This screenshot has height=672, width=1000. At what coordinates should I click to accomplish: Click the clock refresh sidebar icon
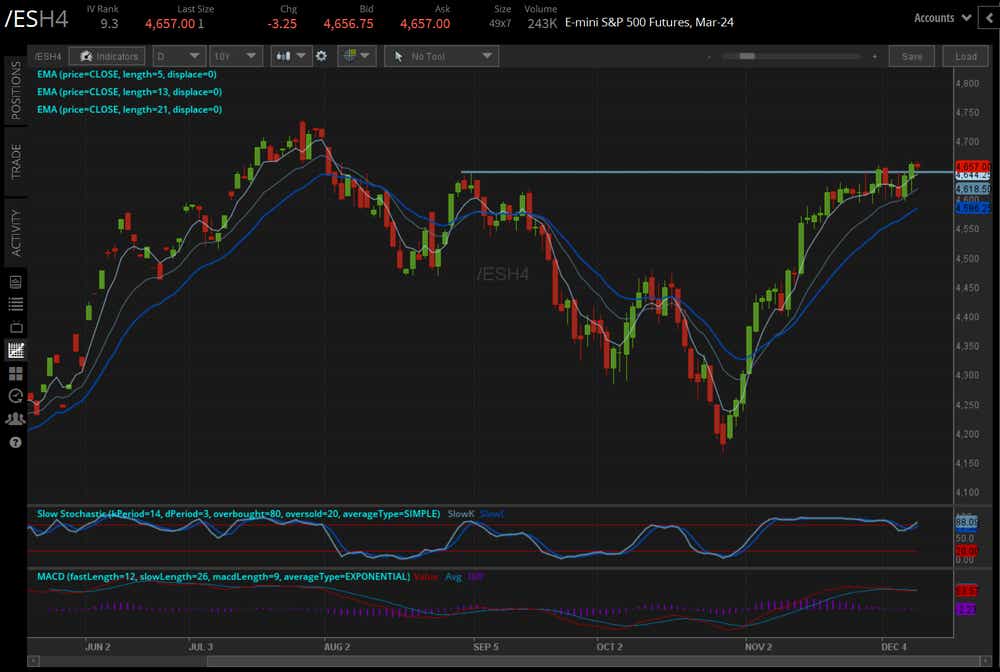(16, 396)
